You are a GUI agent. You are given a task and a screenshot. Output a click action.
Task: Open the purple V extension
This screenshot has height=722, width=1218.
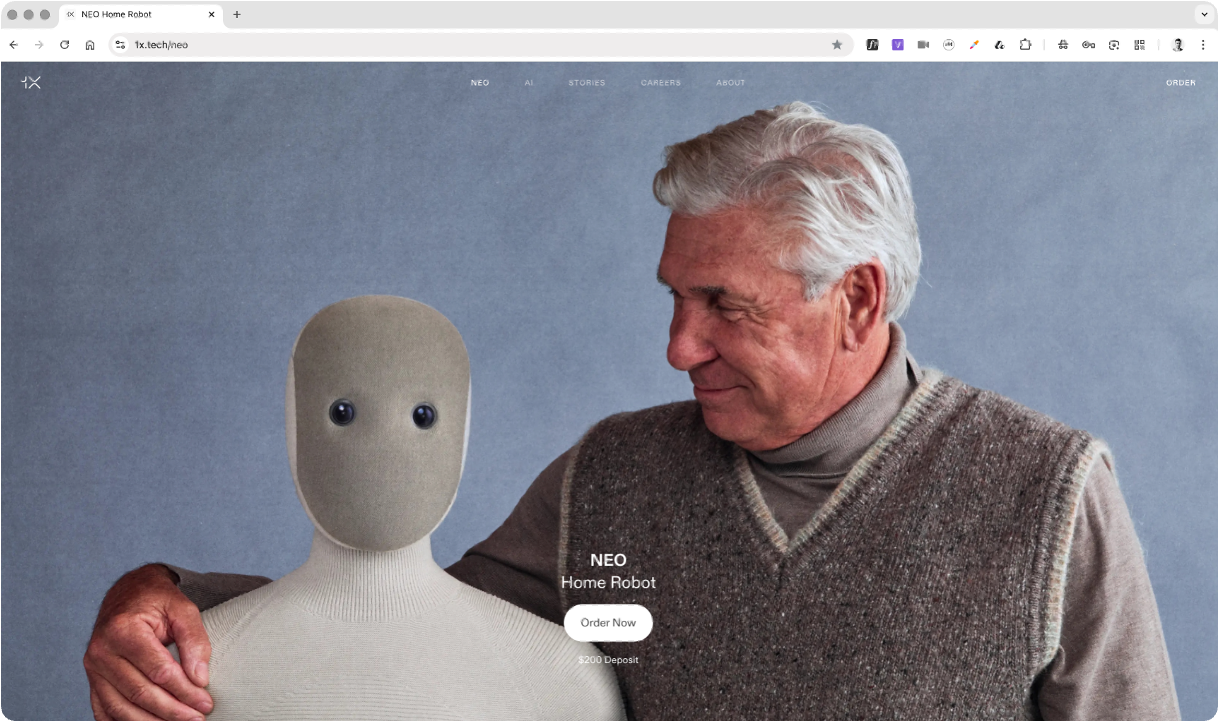click(898, 45)
